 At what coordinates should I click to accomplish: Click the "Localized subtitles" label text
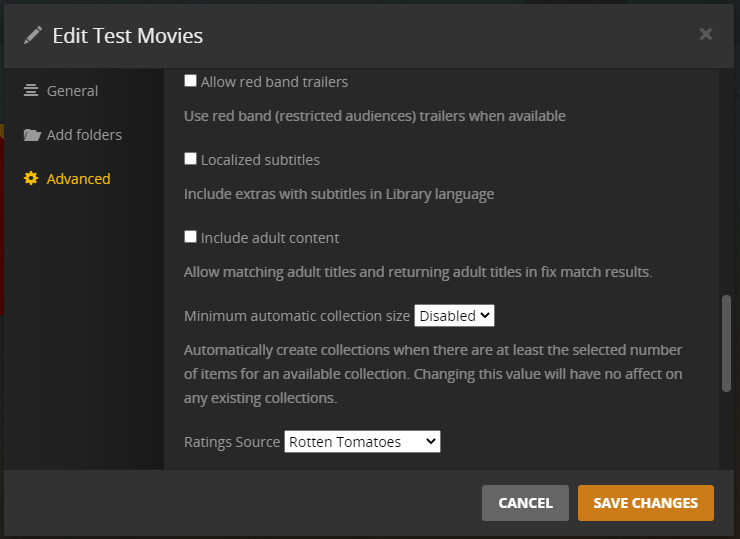[x=260, y=160]
